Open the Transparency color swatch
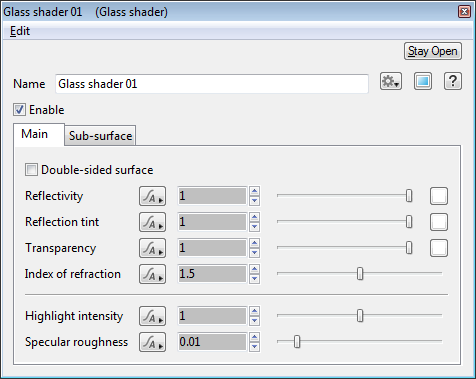Viewport: 476px width, 379px height. pyautogui.click(x=439, y=248)
